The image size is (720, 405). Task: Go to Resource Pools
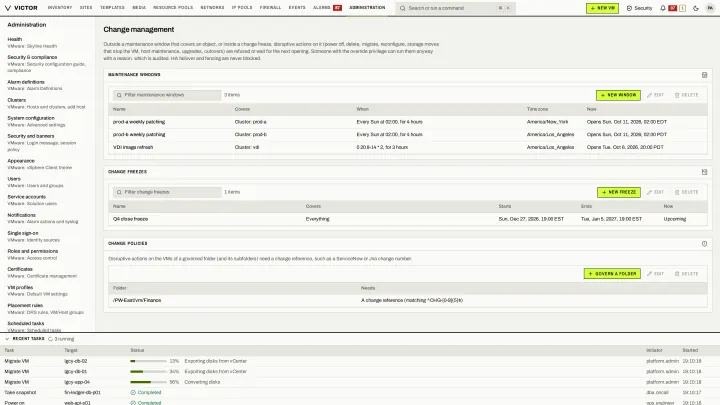tap(173, 8)
